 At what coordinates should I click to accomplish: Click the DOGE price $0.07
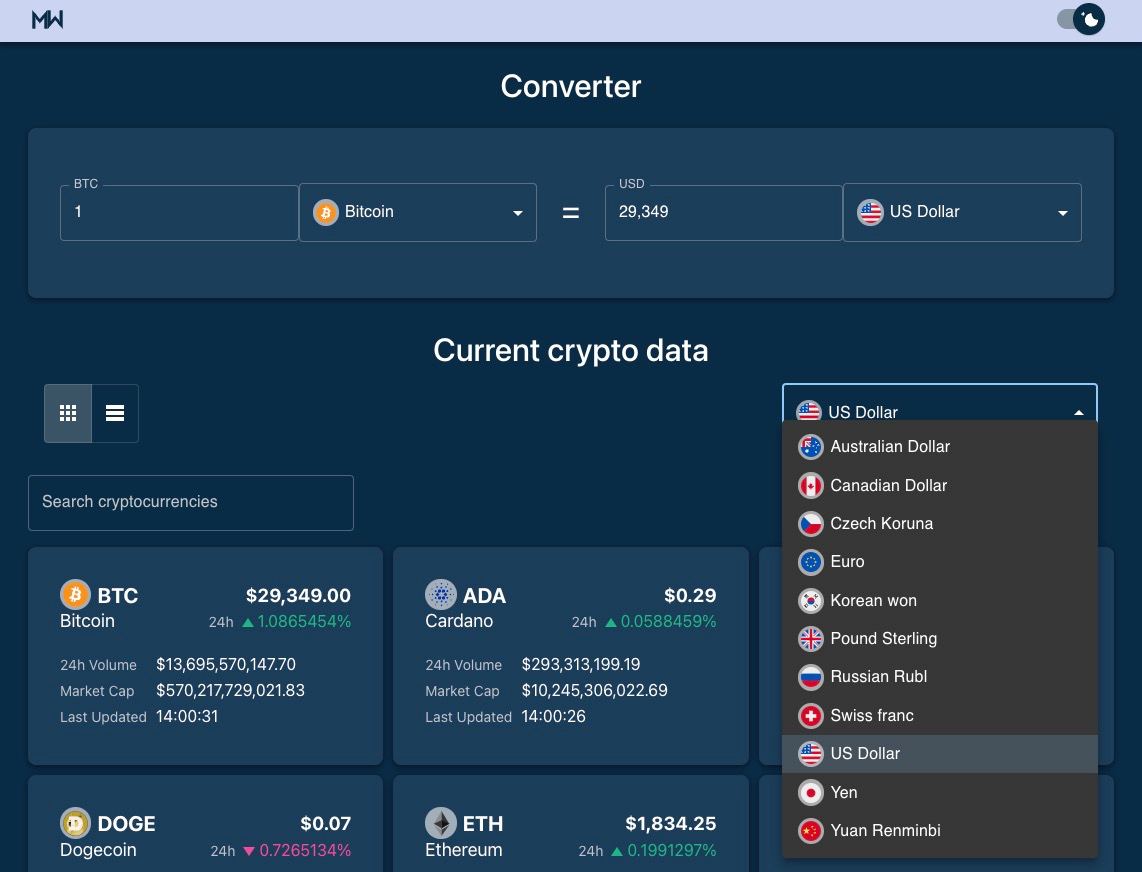326,824
